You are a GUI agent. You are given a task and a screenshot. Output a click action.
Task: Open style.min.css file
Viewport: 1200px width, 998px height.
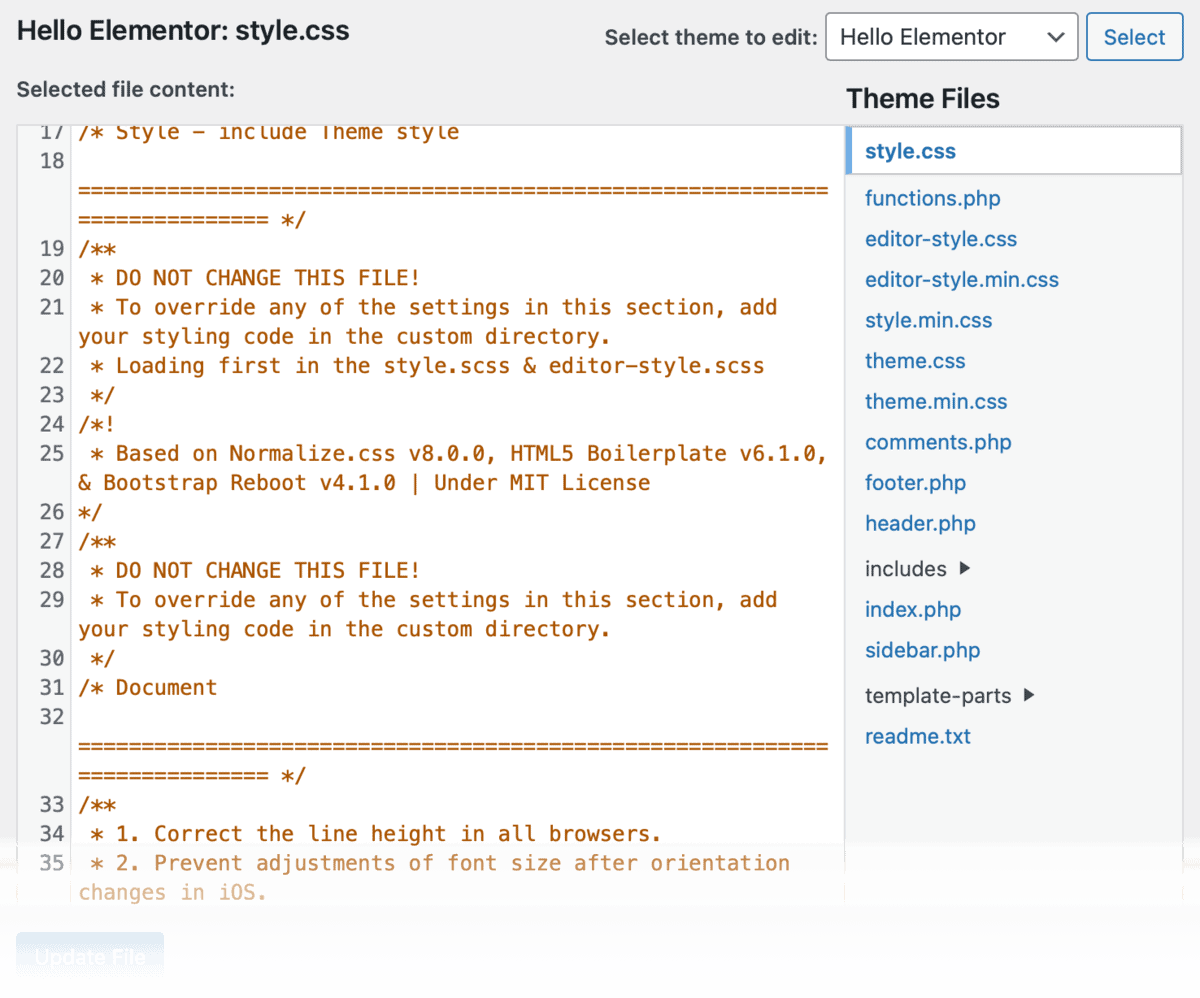tap(928, 320)
